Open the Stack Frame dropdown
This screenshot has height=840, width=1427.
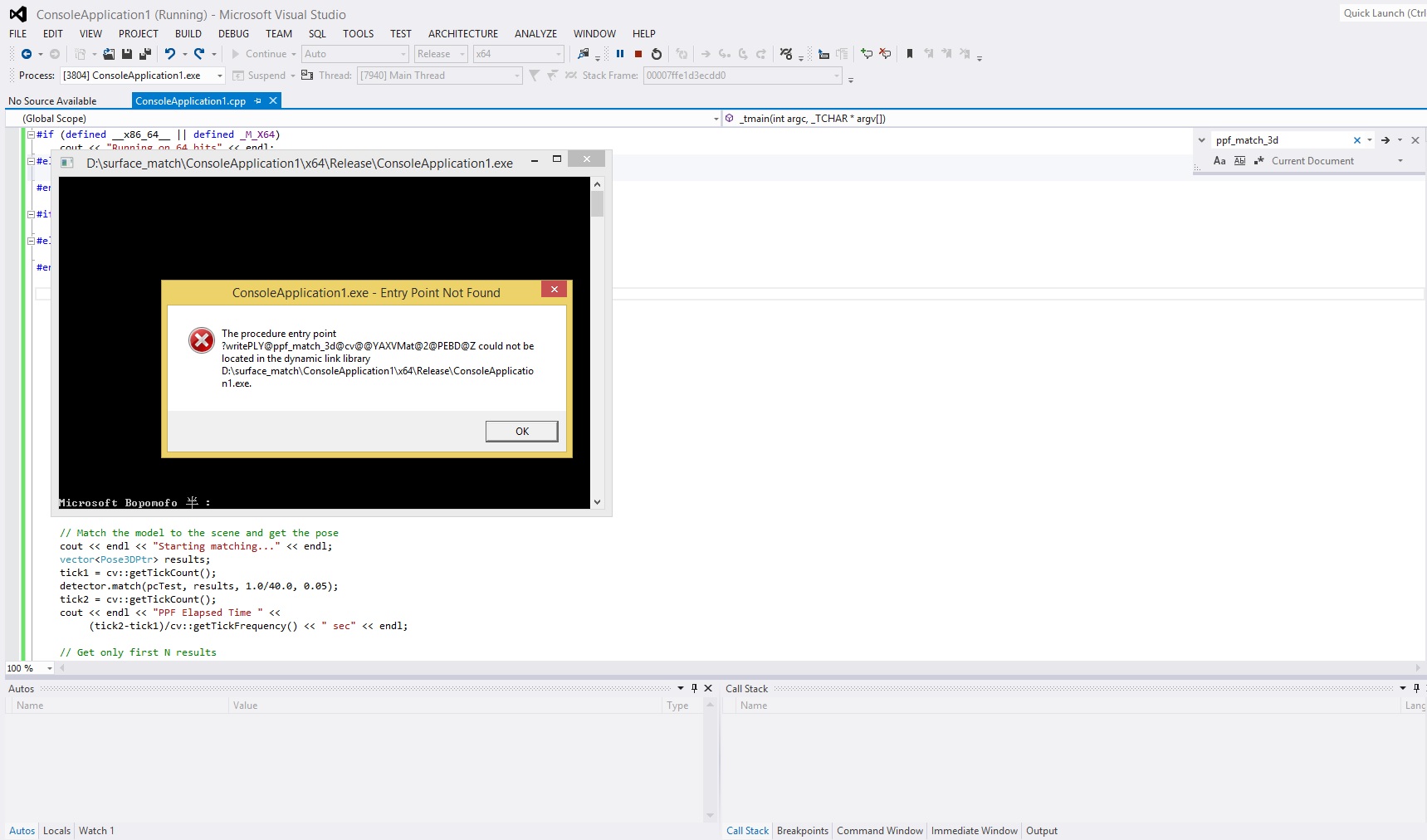743,76
